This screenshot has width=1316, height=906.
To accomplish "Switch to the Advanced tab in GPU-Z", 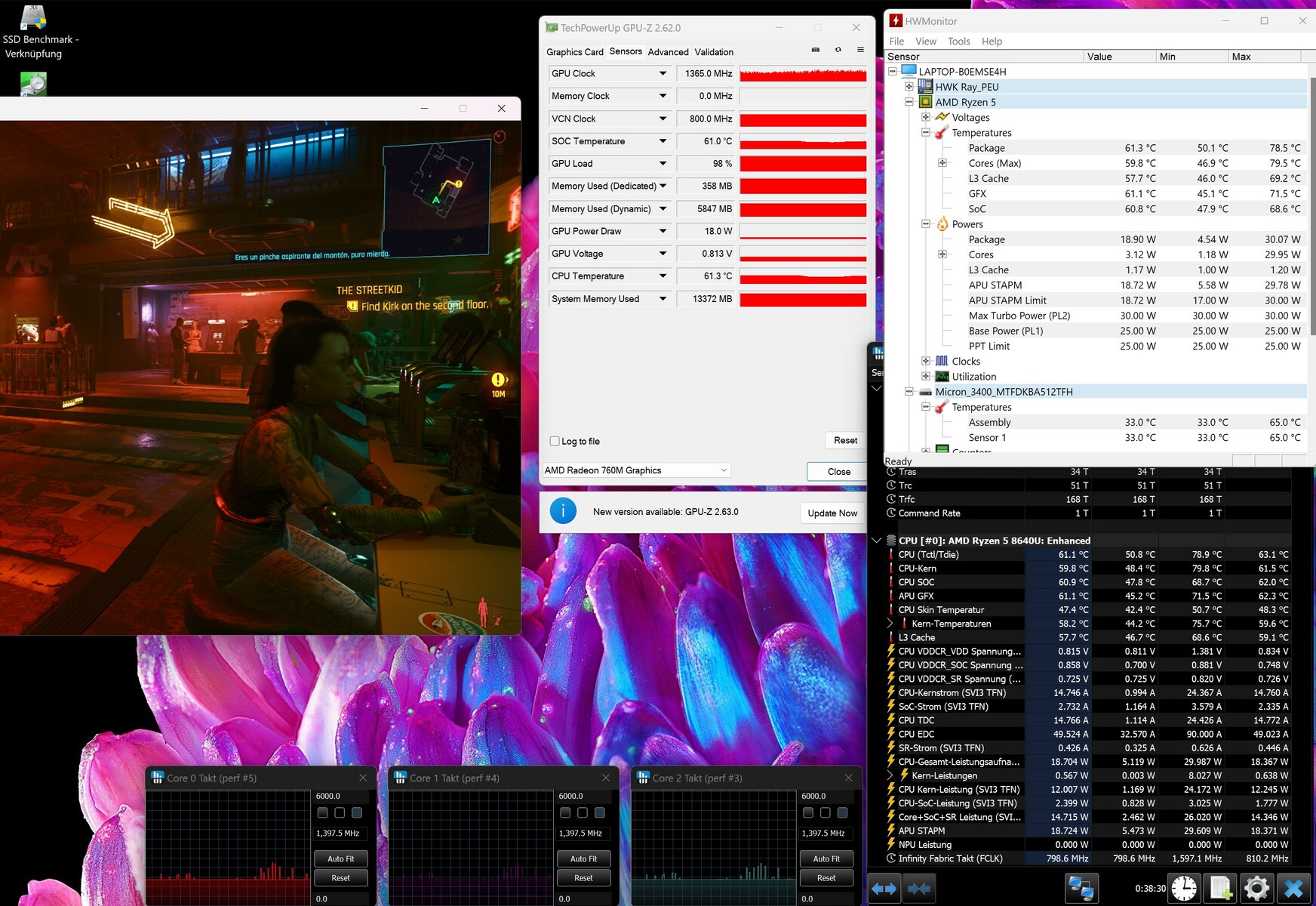I will click(668, 52).
